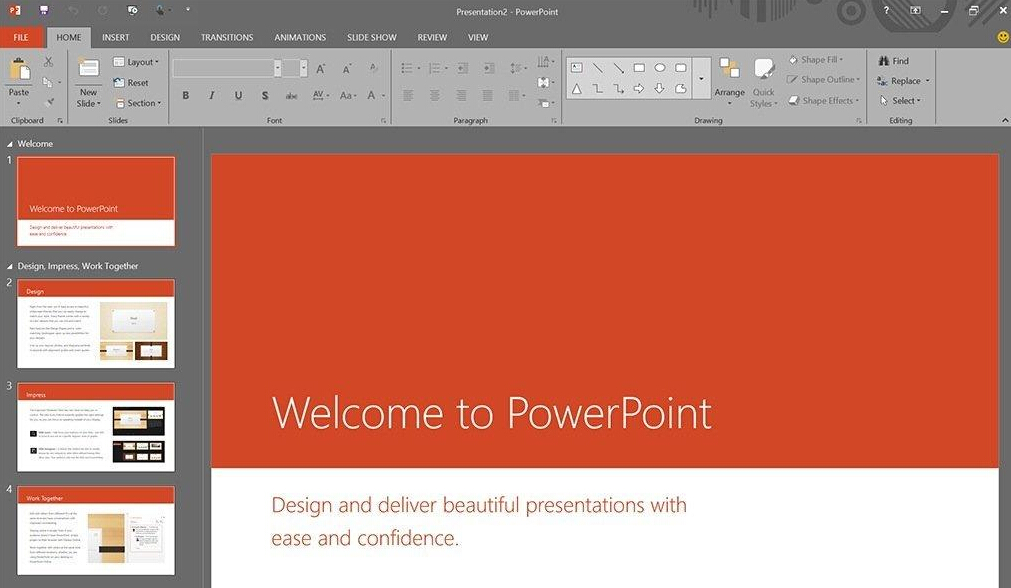Open the Shape Effects menu
This screenshot has height=588, width=1011.
coord(824,101)
